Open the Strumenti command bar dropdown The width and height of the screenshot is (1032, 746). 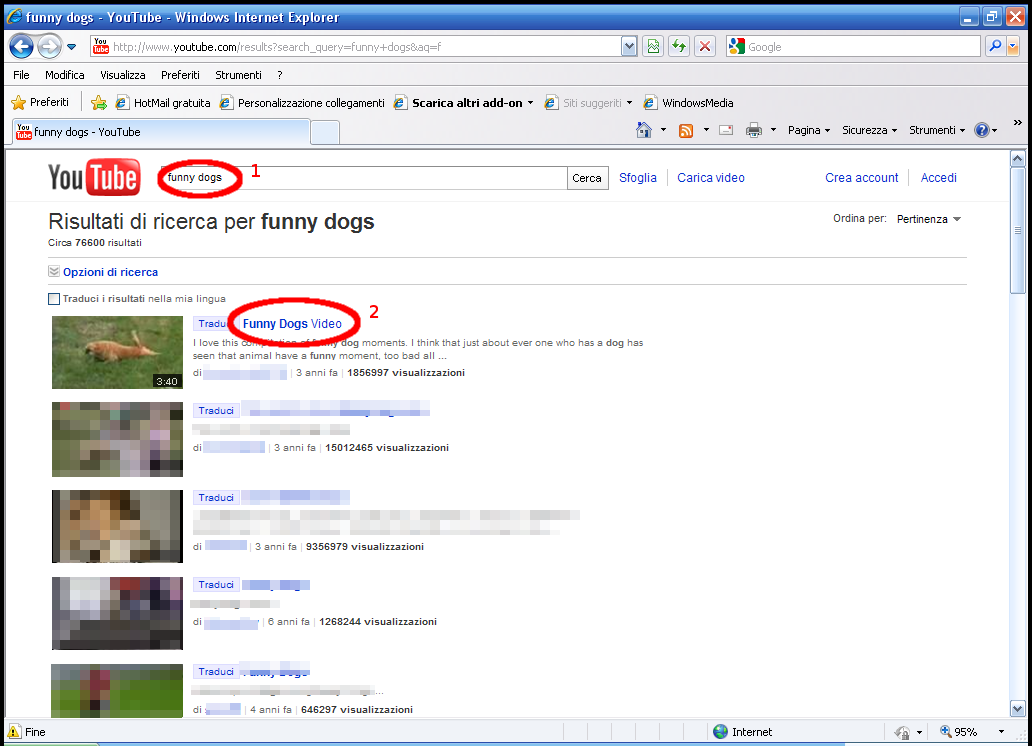pos(937,130)
